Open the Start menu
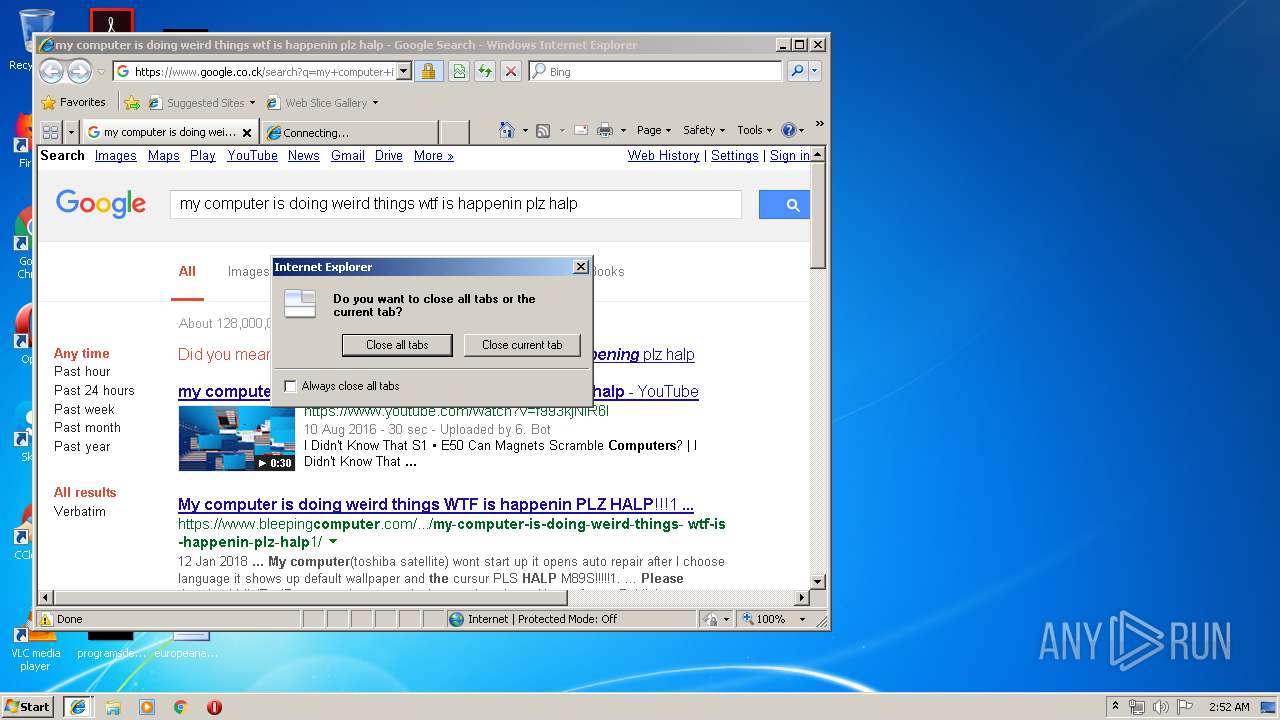Screen dimensions: 1280x720 [27, 707]
